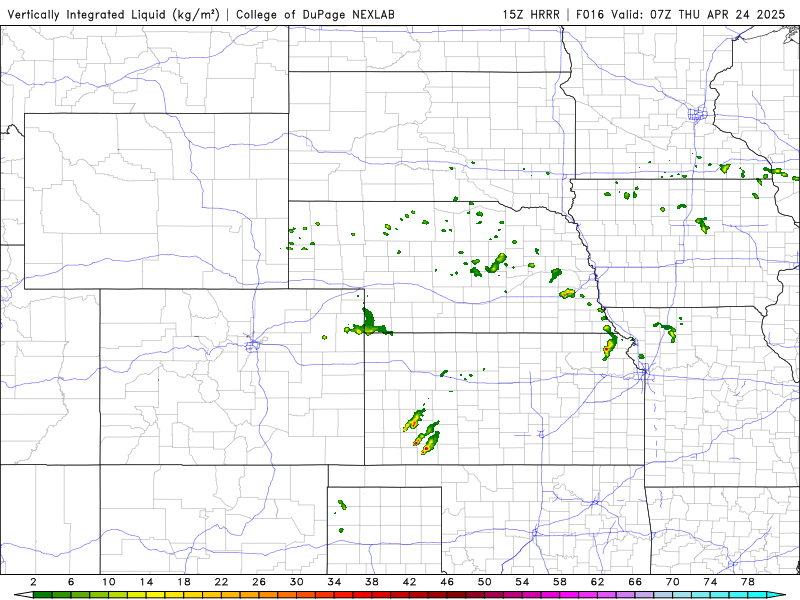Click the '66' value on the color scale

(635, 582)
